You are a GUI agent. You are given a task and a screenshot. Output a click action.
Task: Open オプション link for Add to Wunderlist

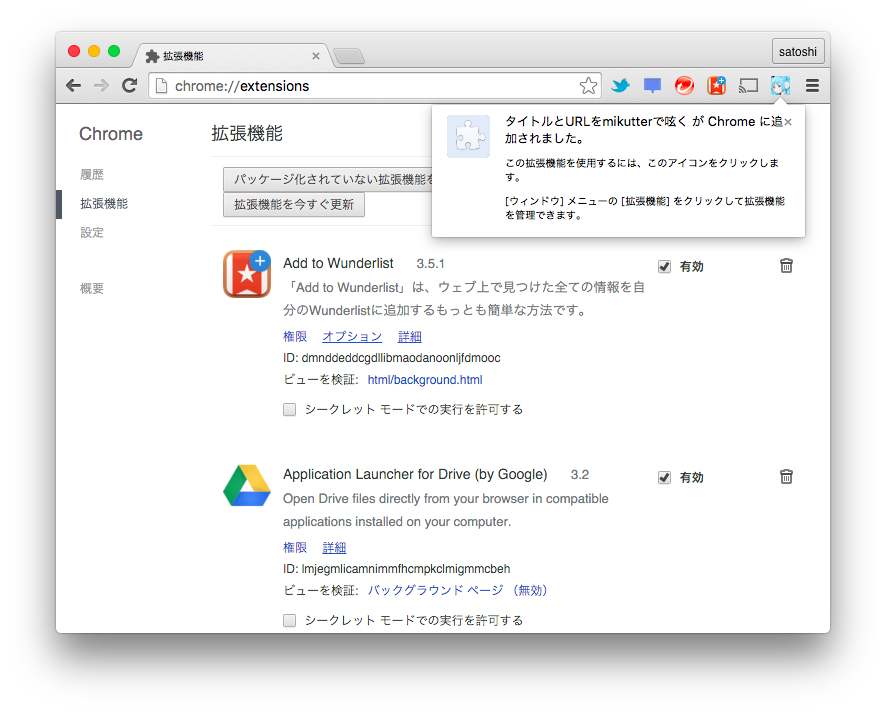[352, 337]
